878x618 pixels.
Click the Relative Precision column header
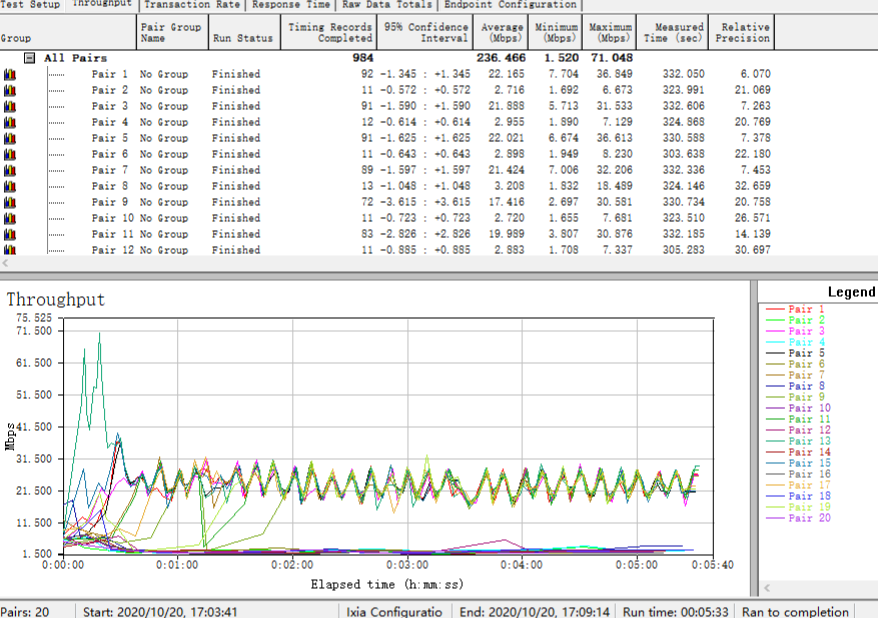(x=745, y=32)
